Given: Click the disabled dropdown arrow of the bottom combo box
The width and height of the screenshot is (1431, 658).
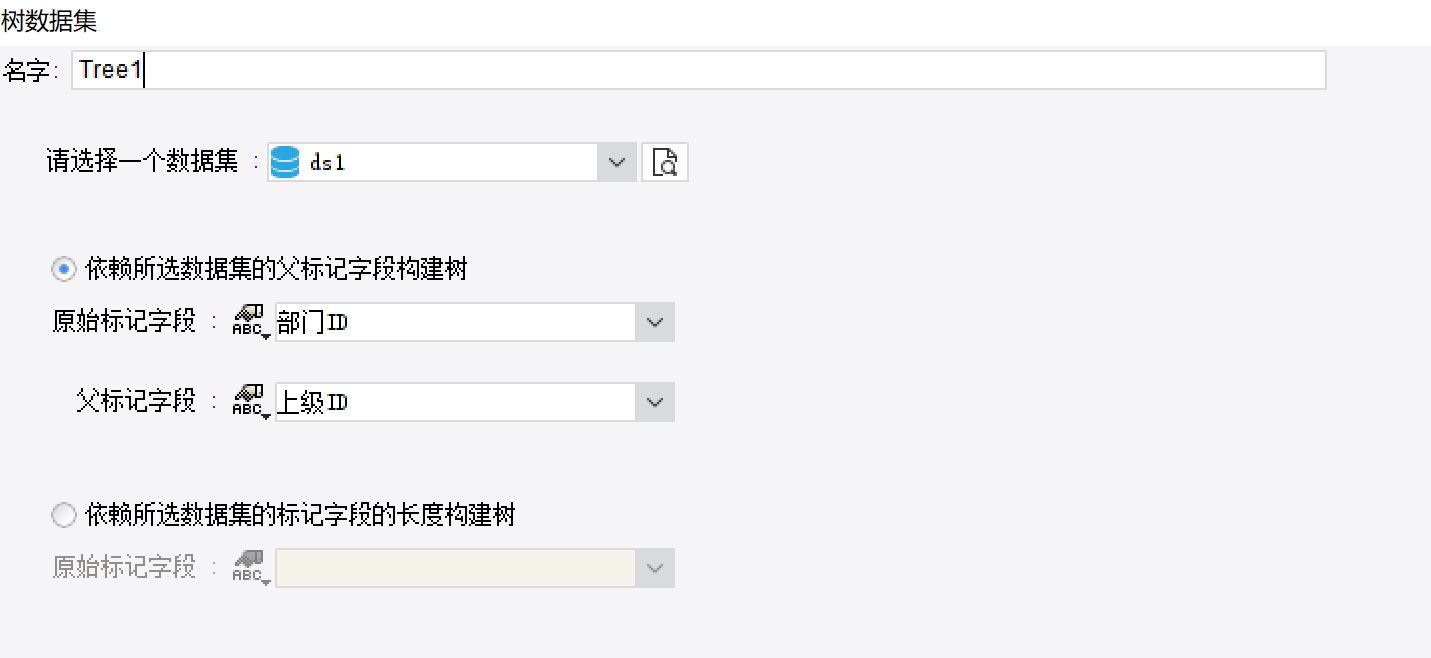Looking at the screenshot, I should (x=655, y=568).
